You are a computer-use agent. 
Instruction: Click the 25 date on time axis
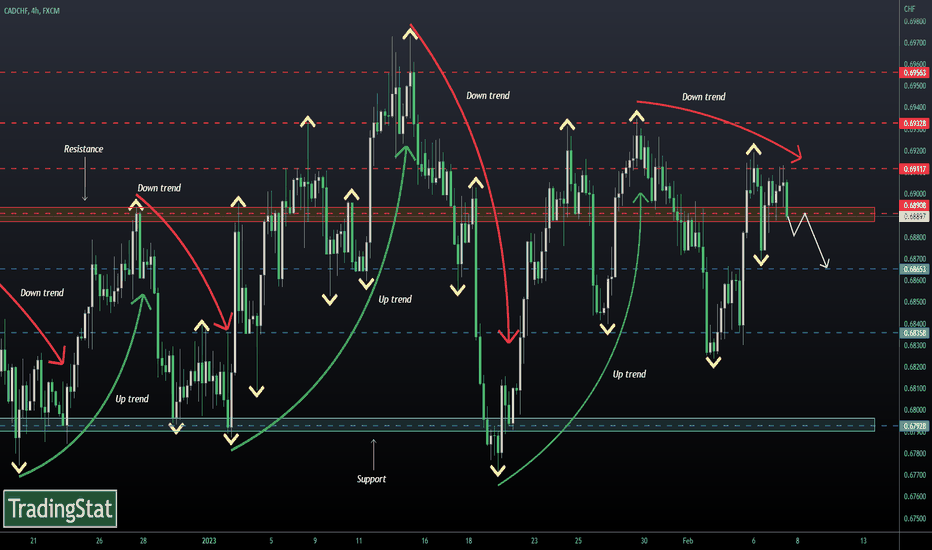point(578,541)
